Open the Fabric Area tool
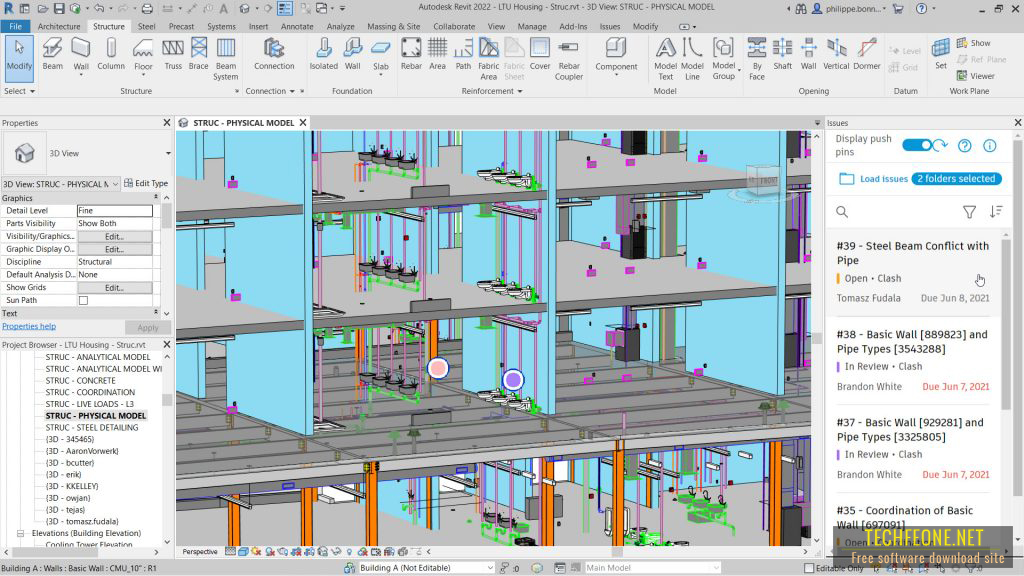The width and height of the screenshot is (1024, 576). tap(488, 59)
